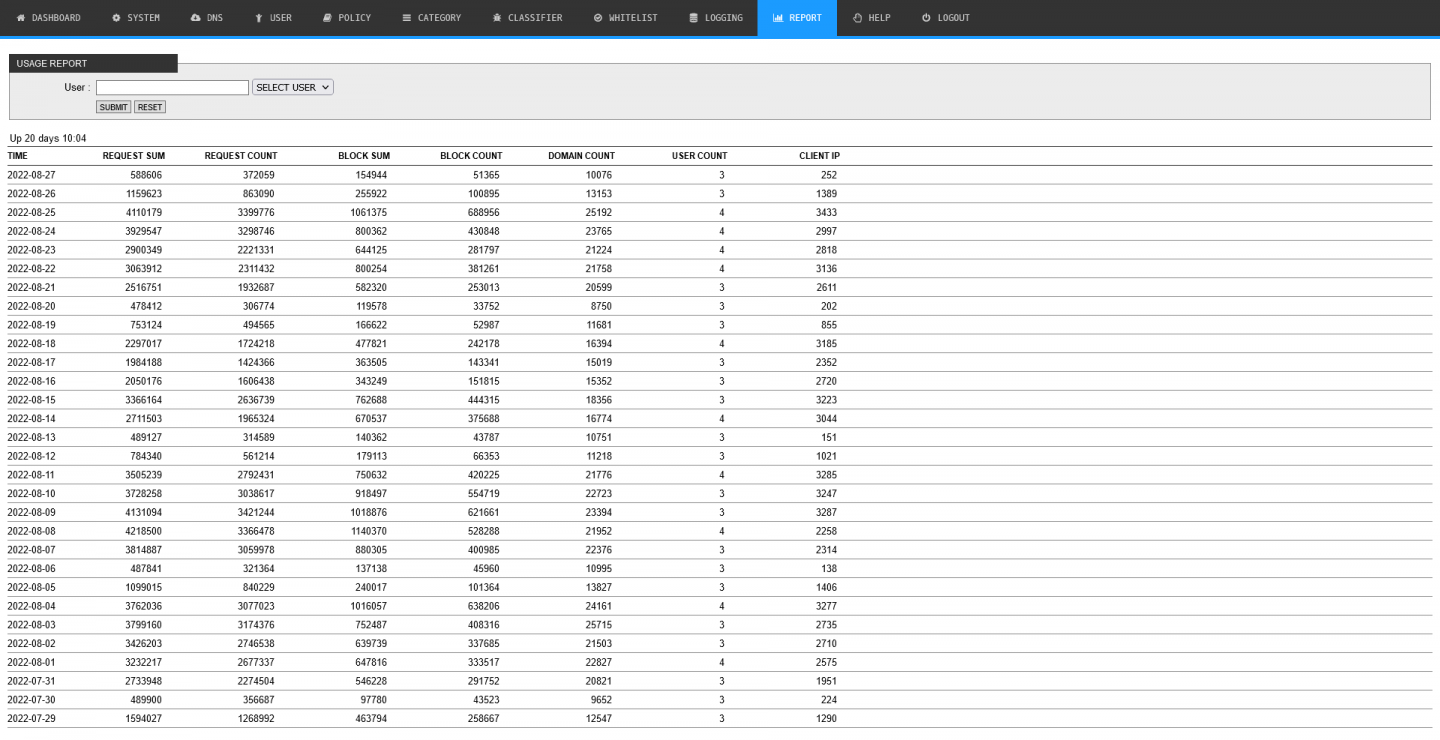This screenshot has width=1440, height=740.
Task: Click the DNS cloud icon
Action: 195,18
